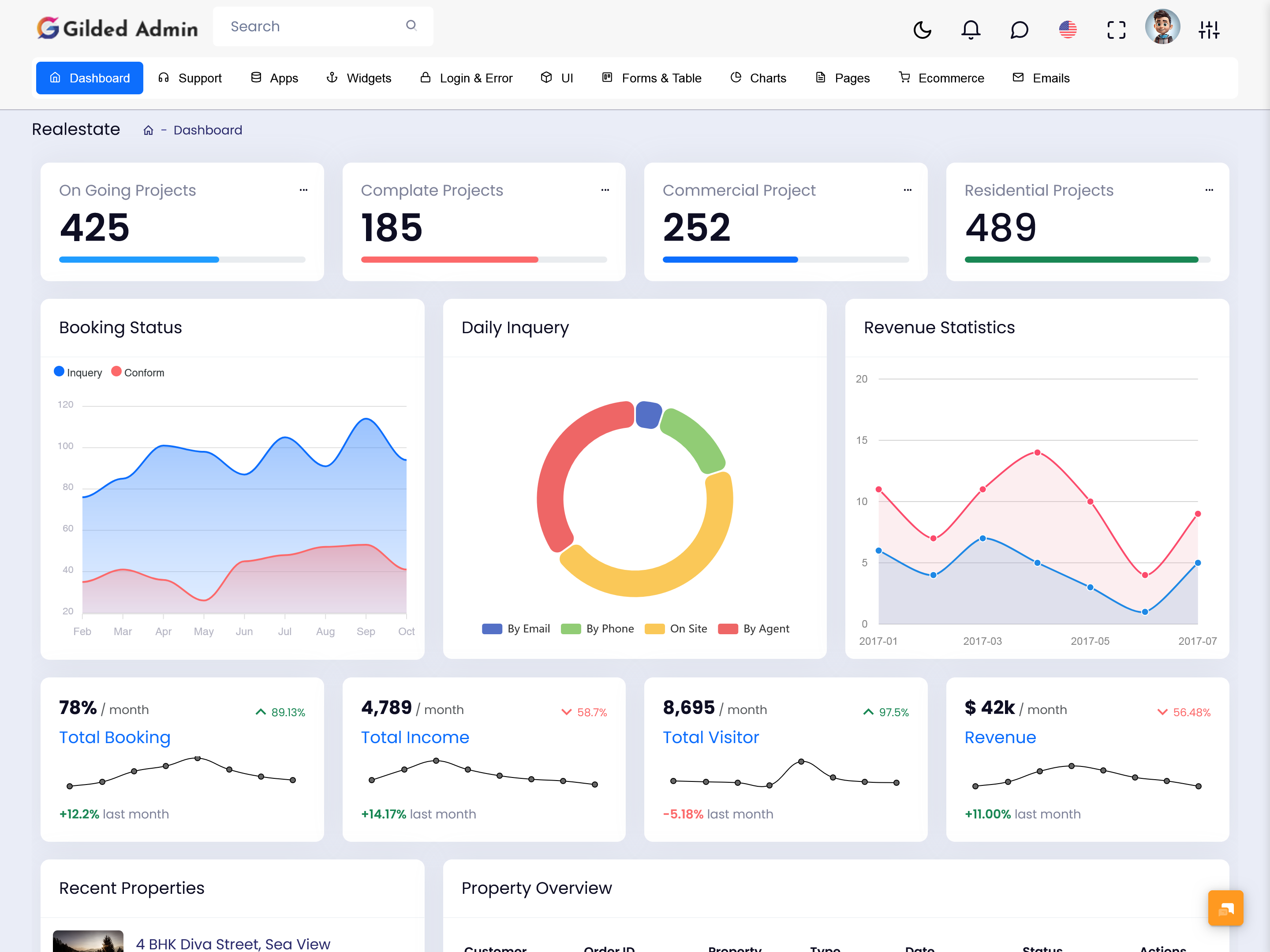The image size is (1270, 952).
Task: Open the Login & Error menu
Action: click(466, 78)
